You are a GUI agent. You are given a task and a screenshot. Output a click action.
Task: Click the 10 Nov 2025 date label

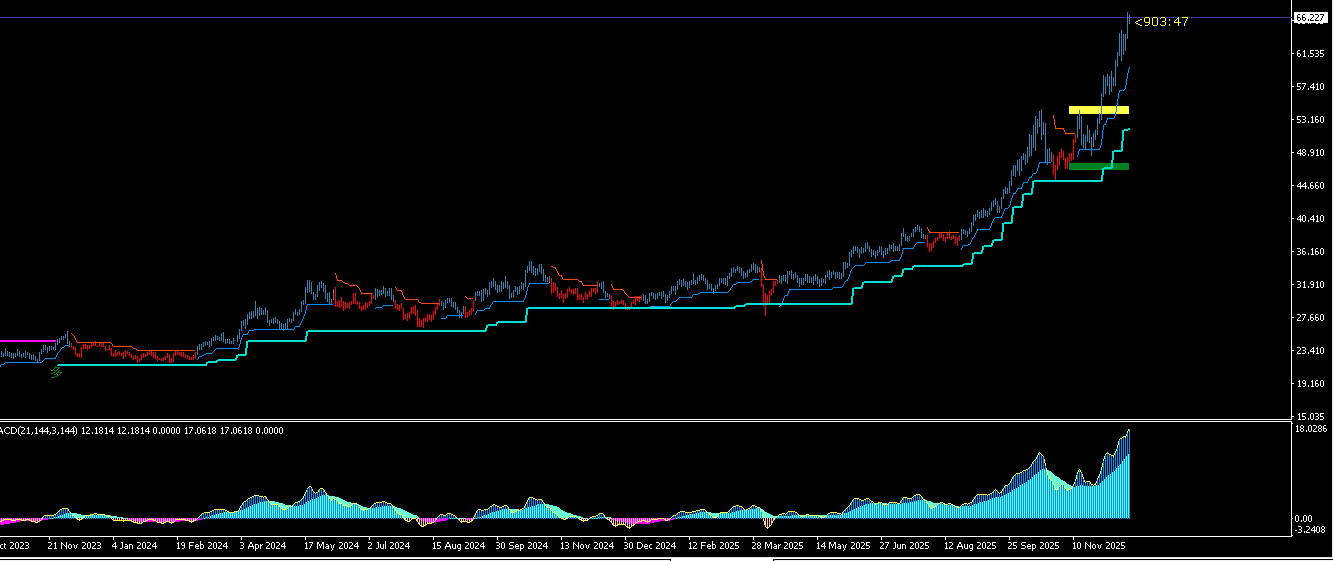pos(1099,547)
